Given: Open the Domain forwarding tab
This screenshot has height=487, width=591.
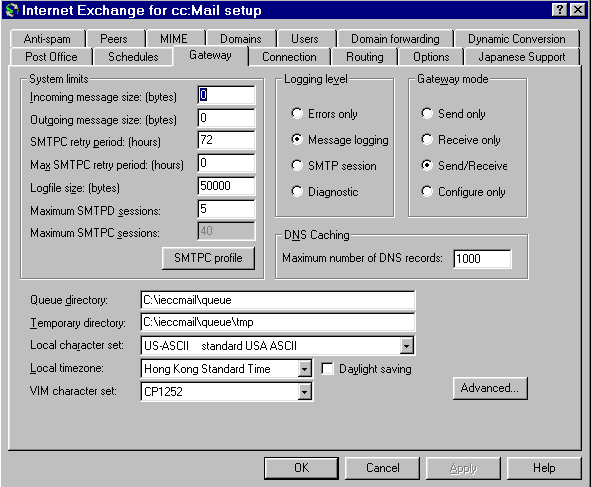Looking at the screenshot, I should tap(395, 38).
